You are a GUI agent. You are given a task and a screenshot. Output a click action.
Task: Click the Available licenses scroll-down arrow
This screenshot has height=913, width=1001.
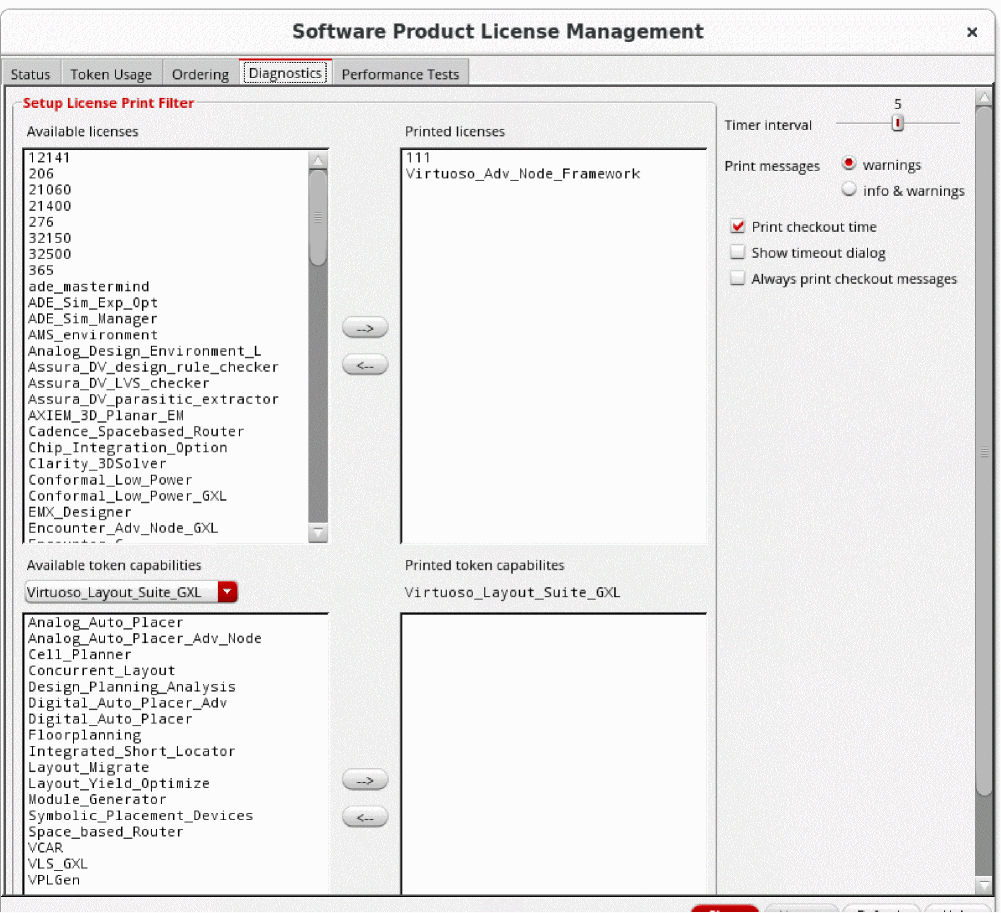[x=318, y=533]
